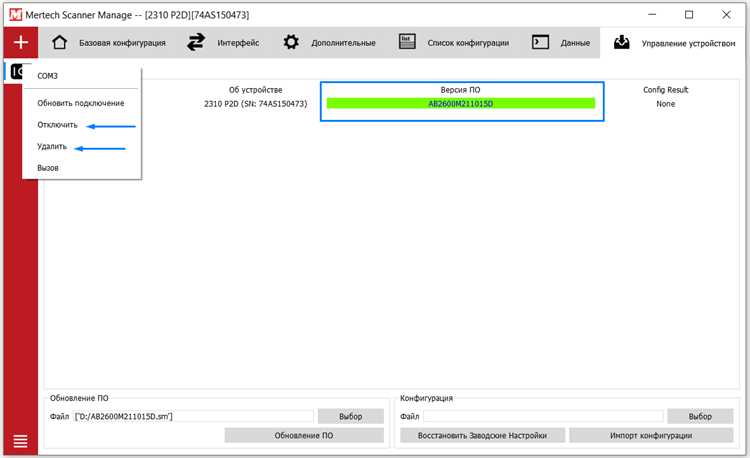This screenshot has width=750, height=458.
Task: Click the empty configuration file field
Action: pyautogui.click(x=543, y=416)
